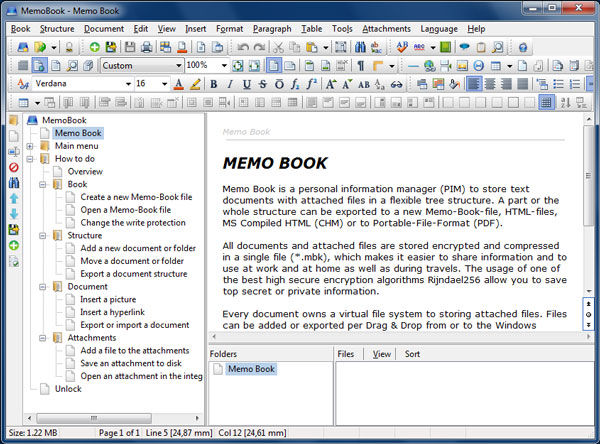Click the Sort button in attachments panel
The image size is (600, 444).
[412, 354]
